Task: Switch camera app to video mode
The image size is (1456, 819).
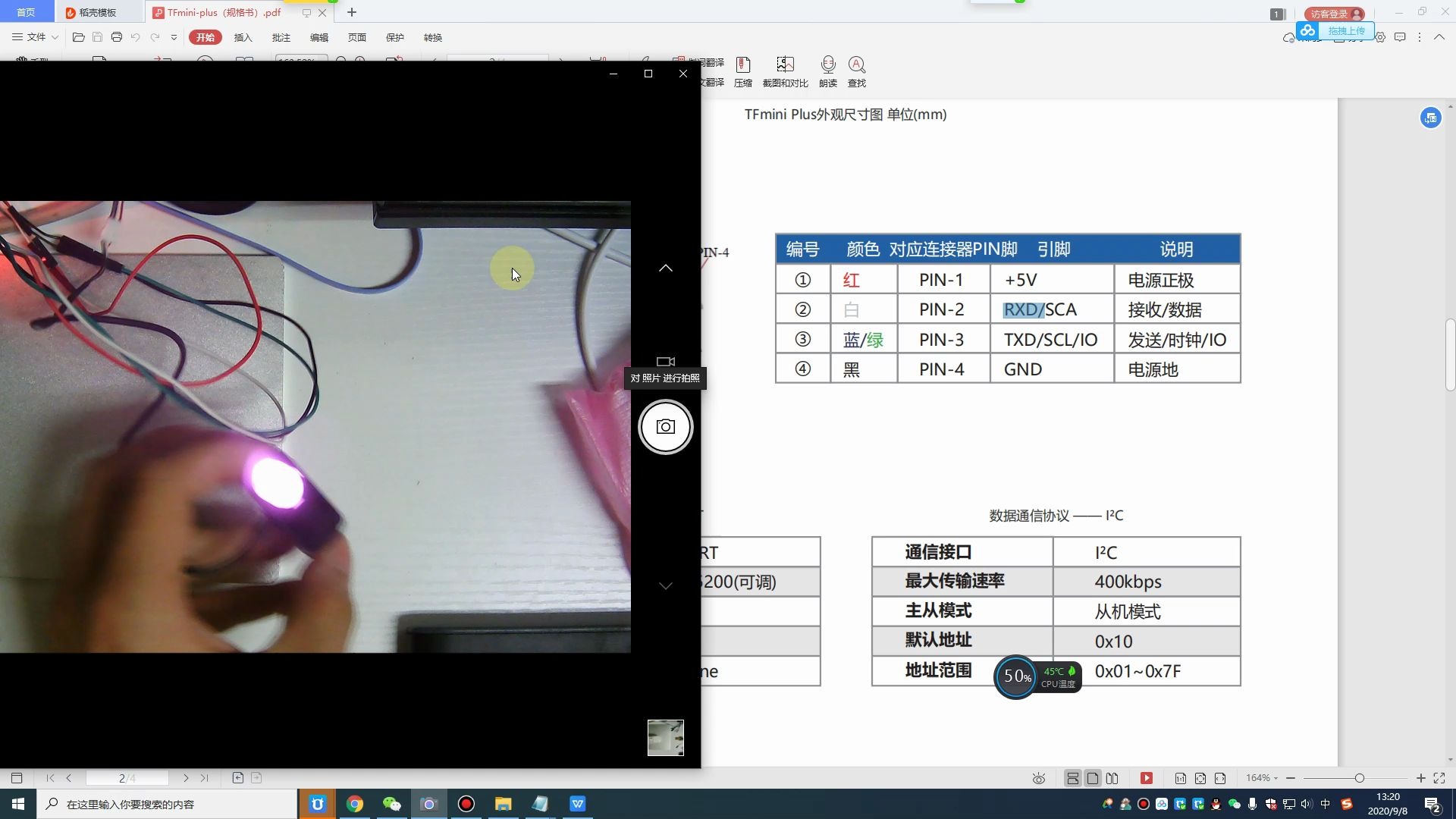Action: tap(665, 362)
